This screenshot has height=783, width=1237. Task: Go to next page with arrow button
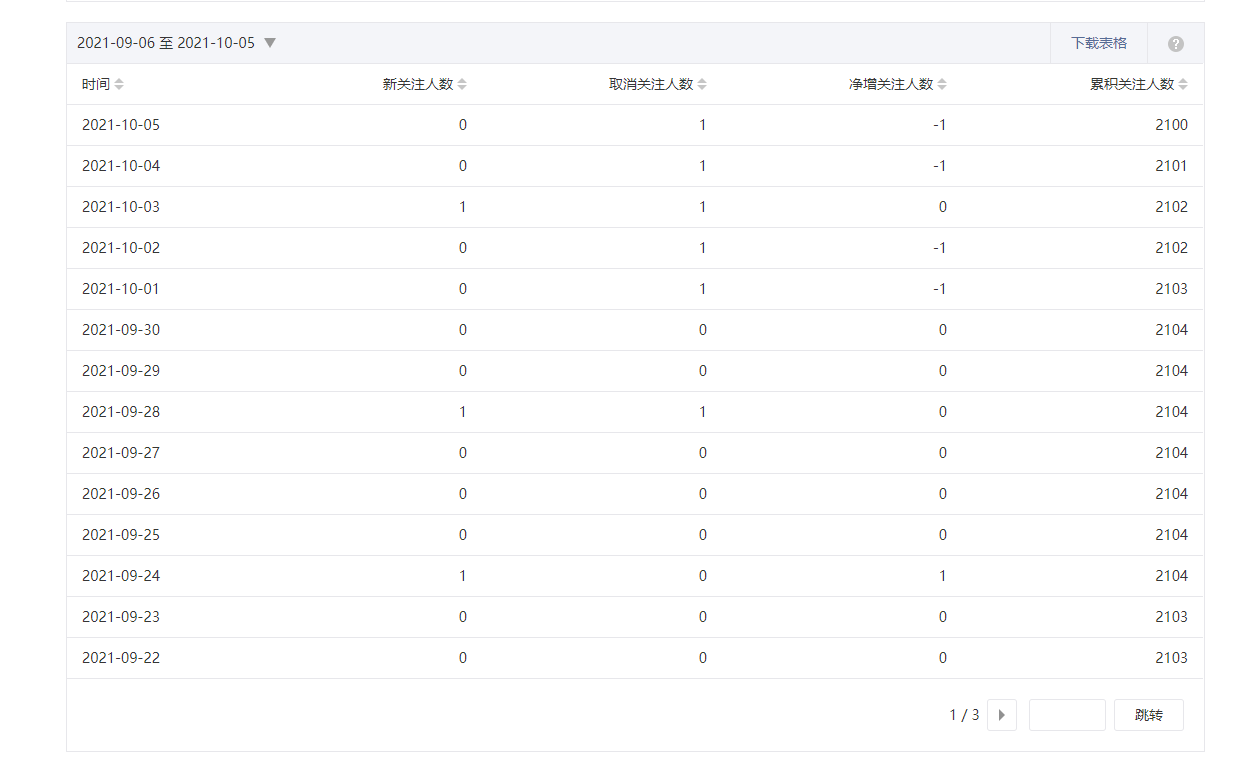point(1001,715)
